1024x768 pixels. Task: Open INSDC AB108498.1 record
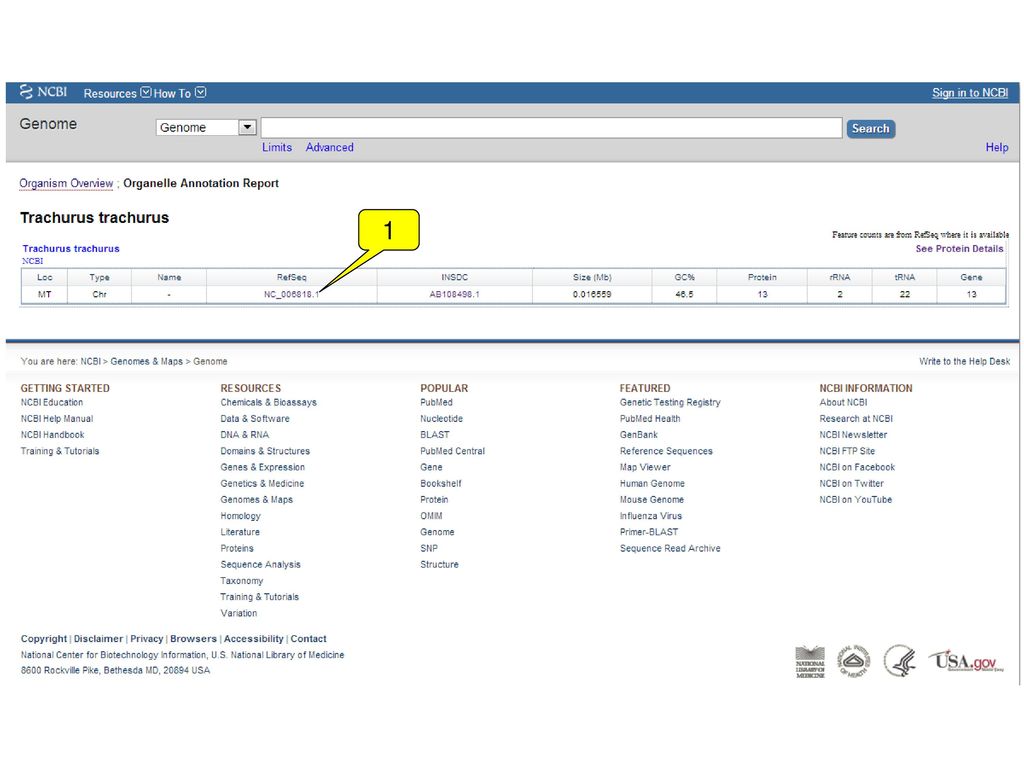pos(455,295)
